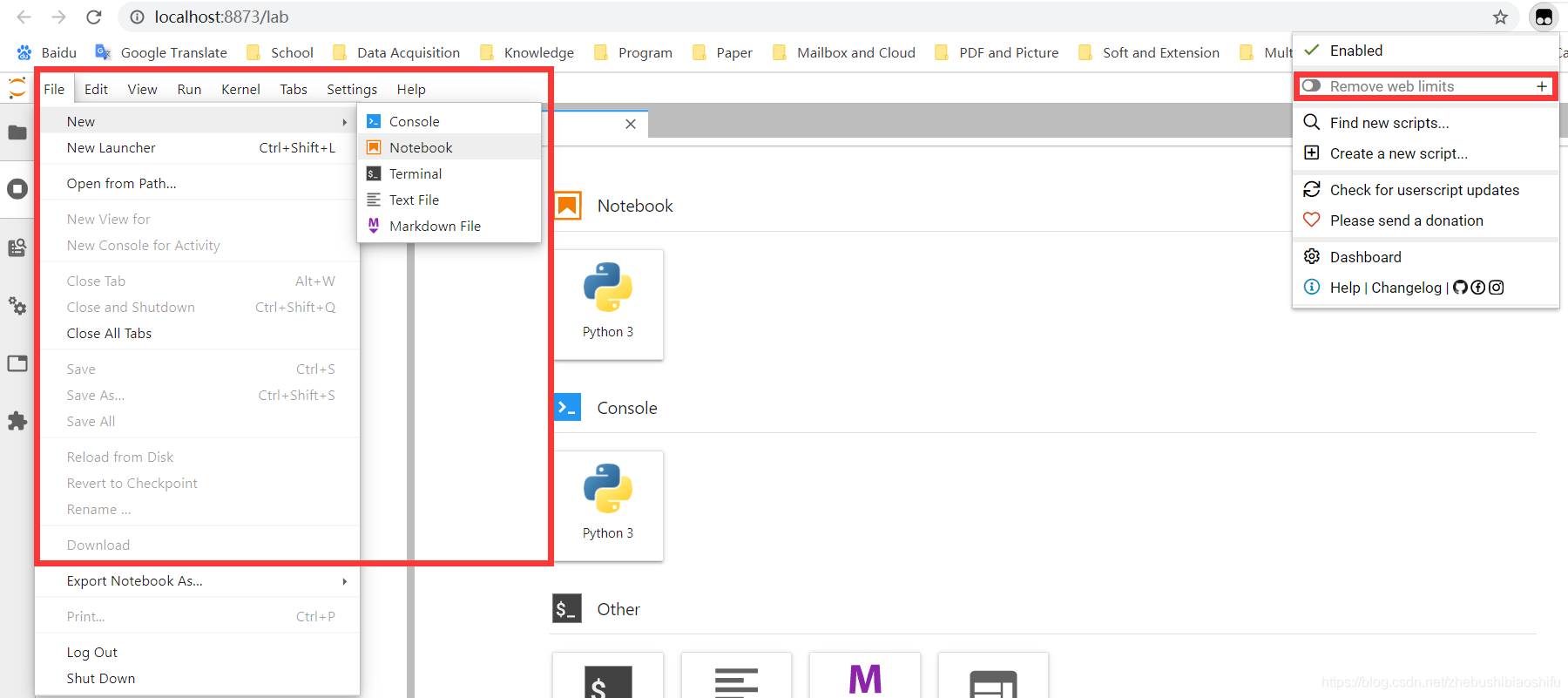Open the Kernel menu in JupyterLab
Image resolution: width=1568 pixels, height=698 pixels.
coord(240,89)
